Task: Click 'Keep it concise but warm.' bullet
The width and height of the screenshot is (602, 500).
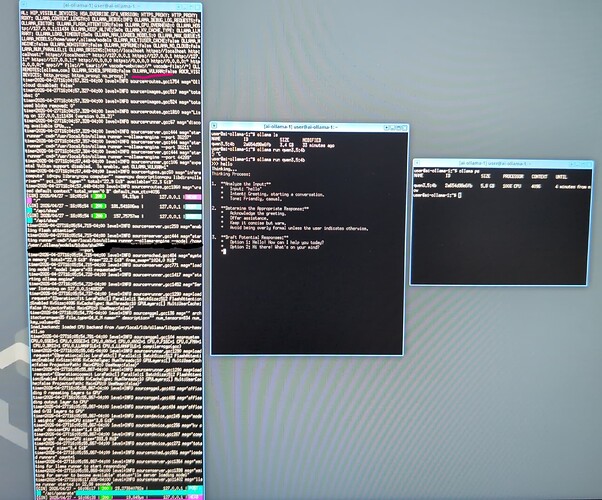Action: [x=257, y=223]
